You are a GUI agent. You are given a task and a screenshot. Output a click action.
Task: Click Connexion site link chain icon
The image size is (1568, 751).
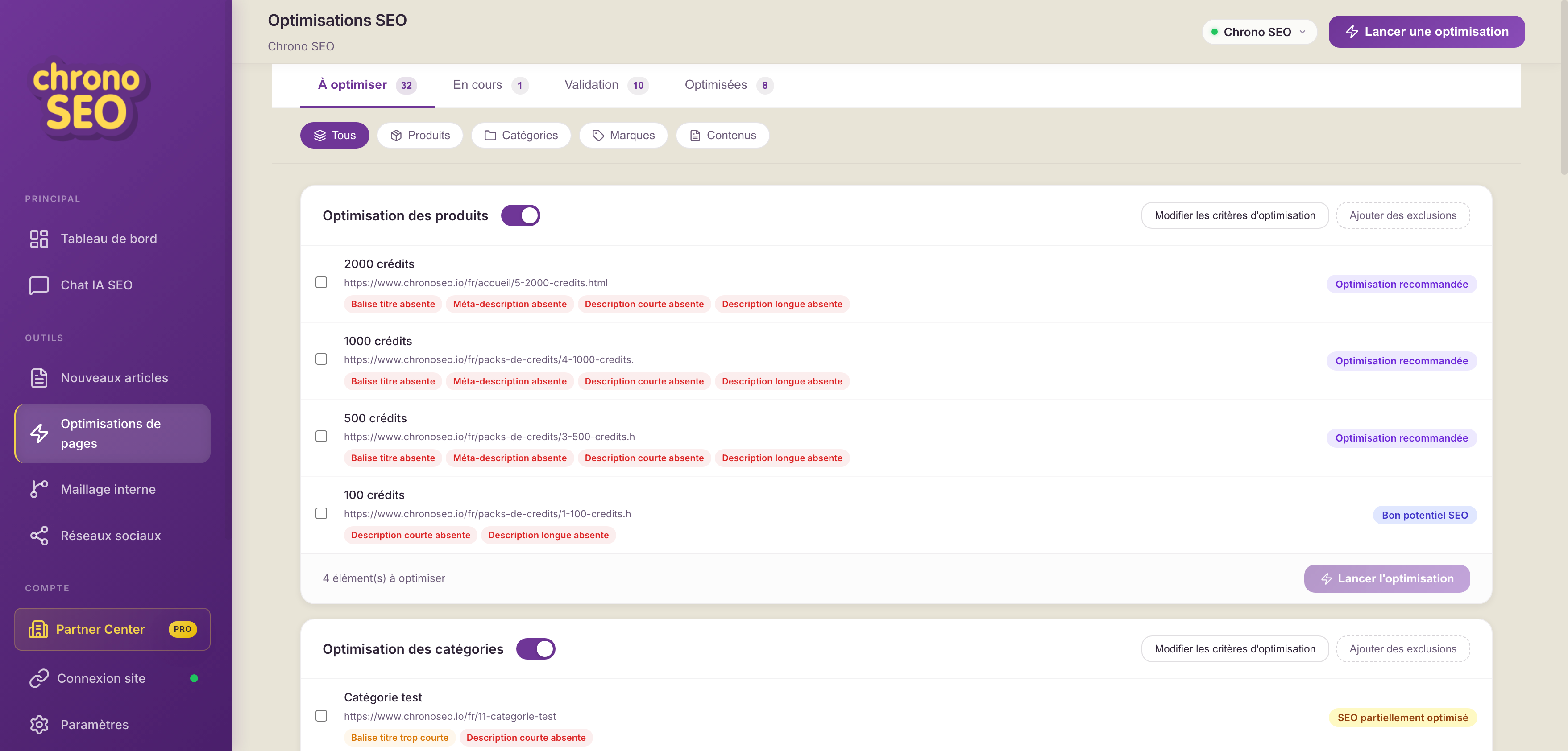pos(39,679)
